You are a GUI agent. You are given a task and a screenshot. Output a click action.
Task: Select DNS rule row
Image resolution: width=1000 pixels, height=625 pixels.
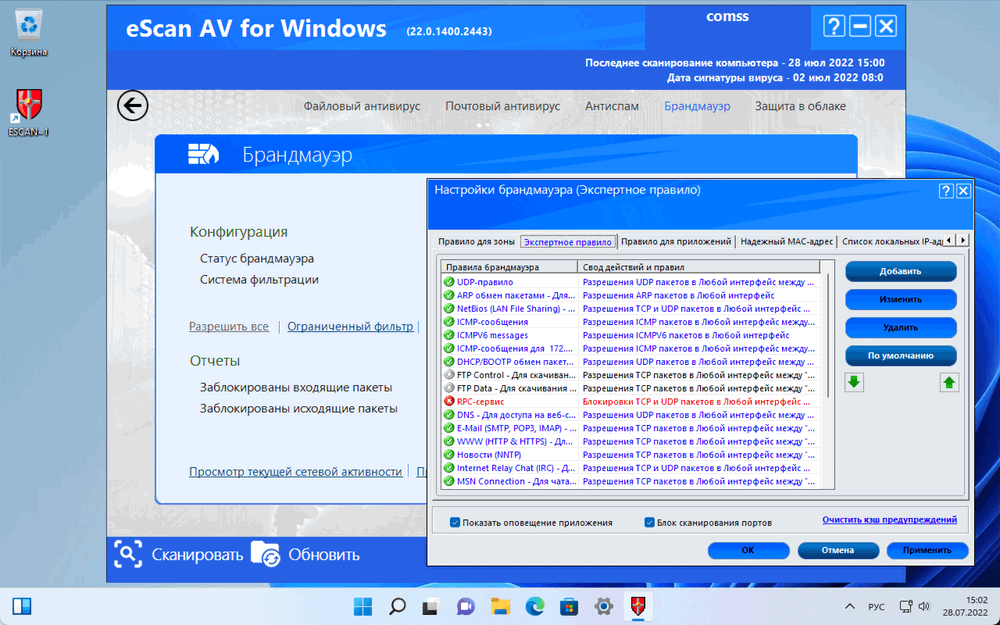(630, 415)
